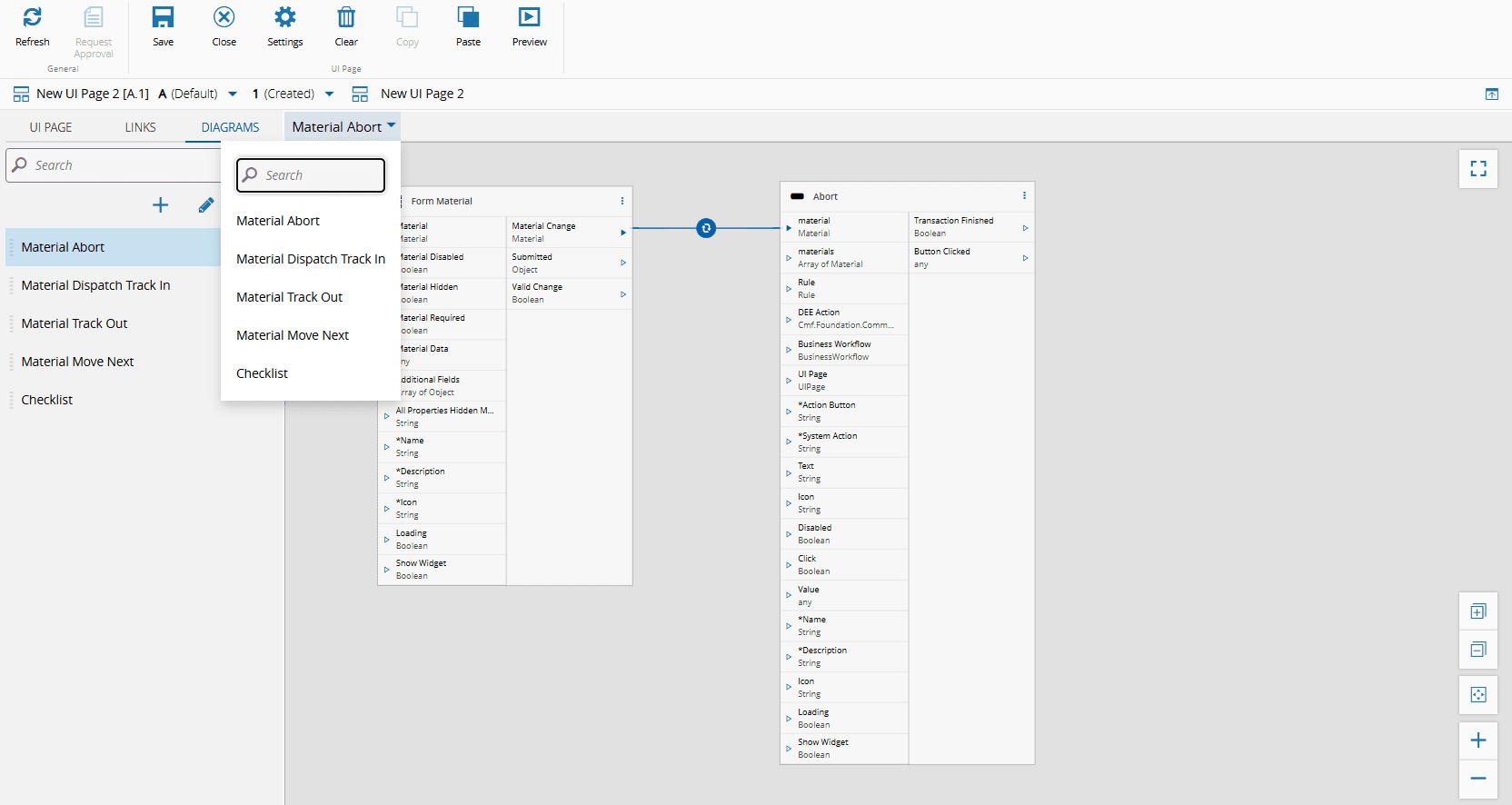1512x805 pixels.
Task: Click the link converter circle between nodes
Action: [706, 228]
